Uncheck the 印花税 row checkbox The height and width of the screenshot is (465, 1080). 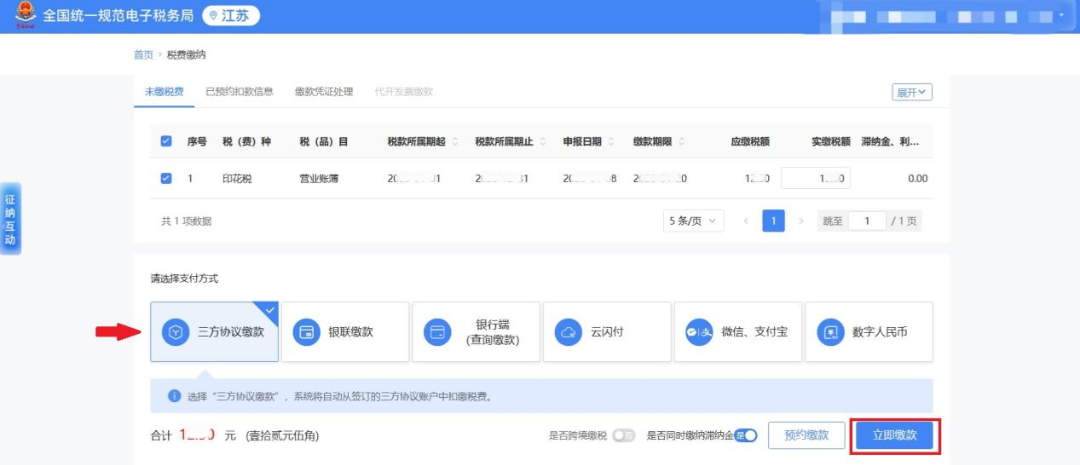pos(166,178)
